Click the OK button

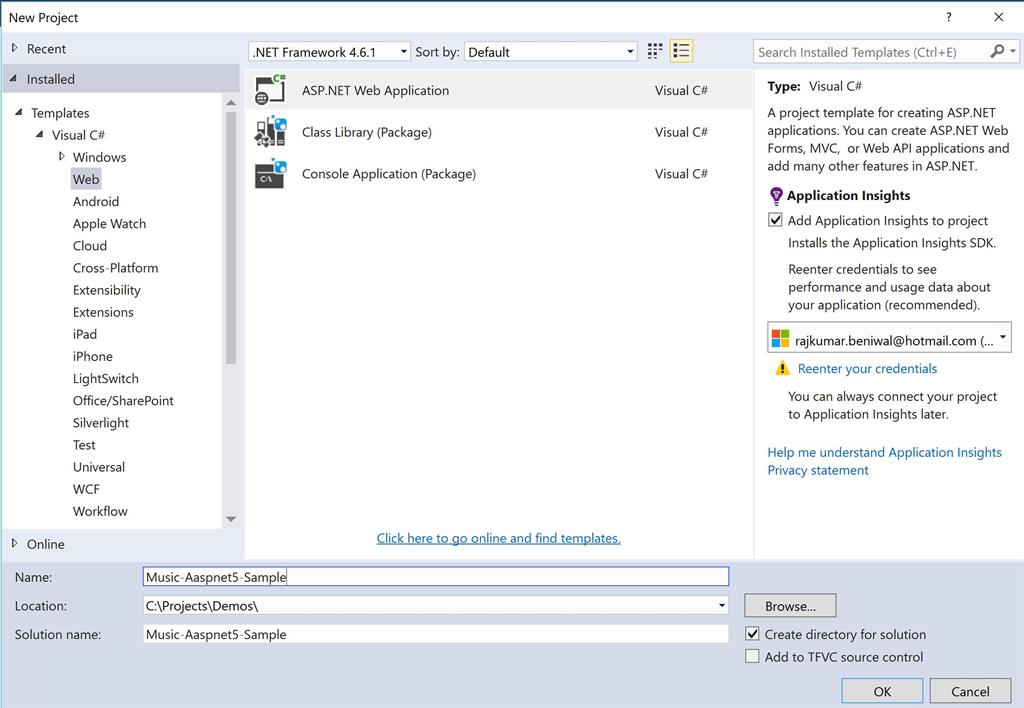[x=882, y=691]
